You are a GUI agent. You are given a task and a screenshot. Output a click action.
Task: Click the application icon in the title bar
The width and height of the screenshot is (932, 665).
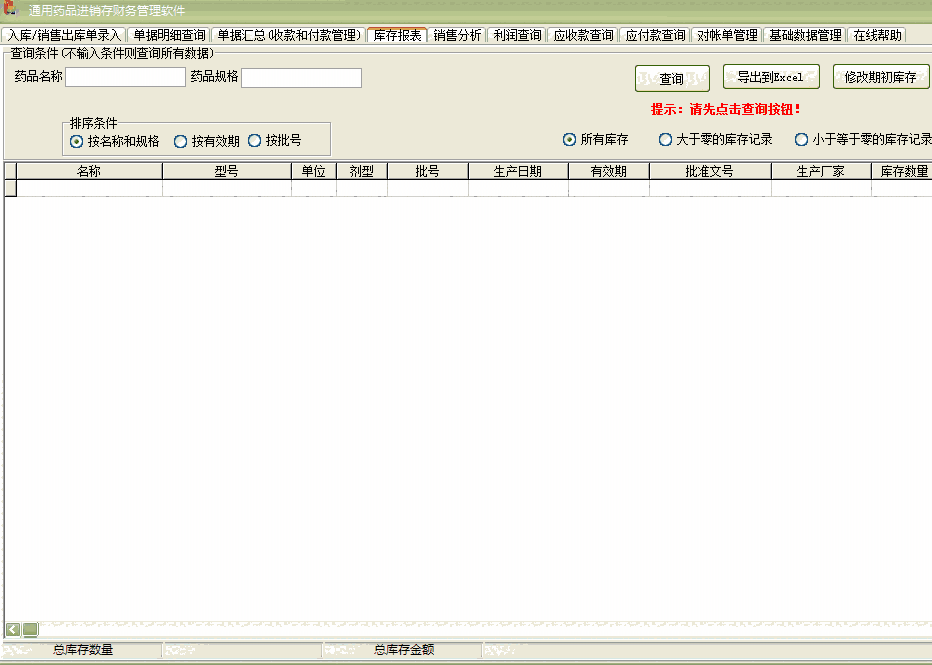12,9
